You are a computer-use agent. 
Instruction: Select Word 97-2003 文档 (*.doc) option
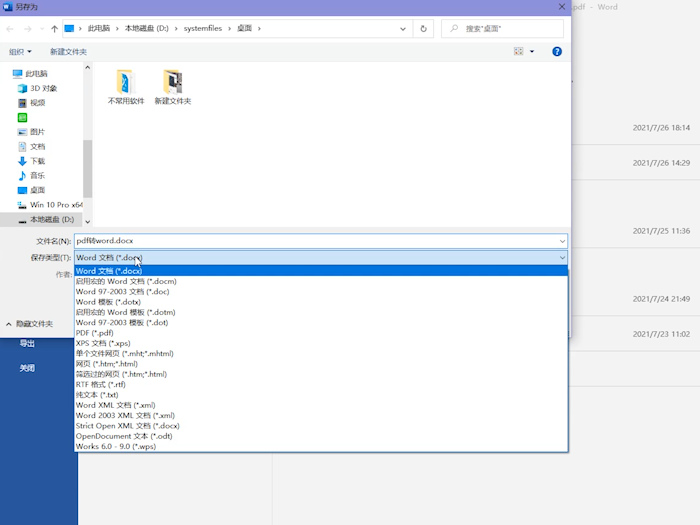115,291
